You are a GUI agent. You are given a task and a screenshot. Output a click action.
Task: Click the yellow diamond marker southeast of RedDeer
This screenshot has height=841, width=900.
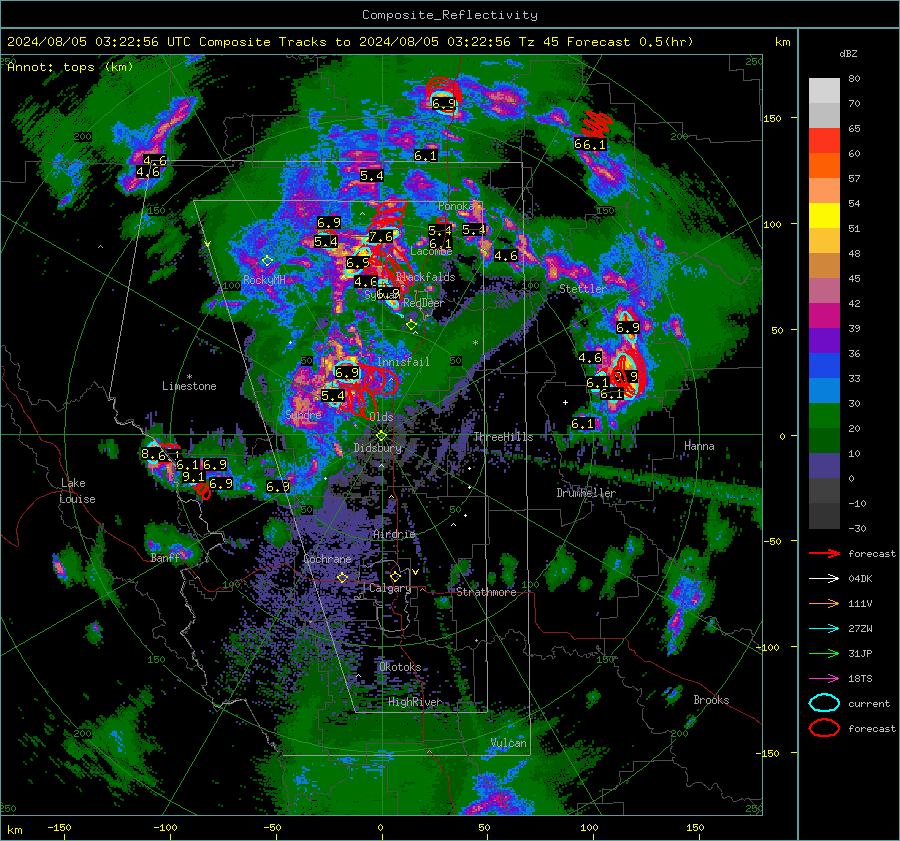411,325
